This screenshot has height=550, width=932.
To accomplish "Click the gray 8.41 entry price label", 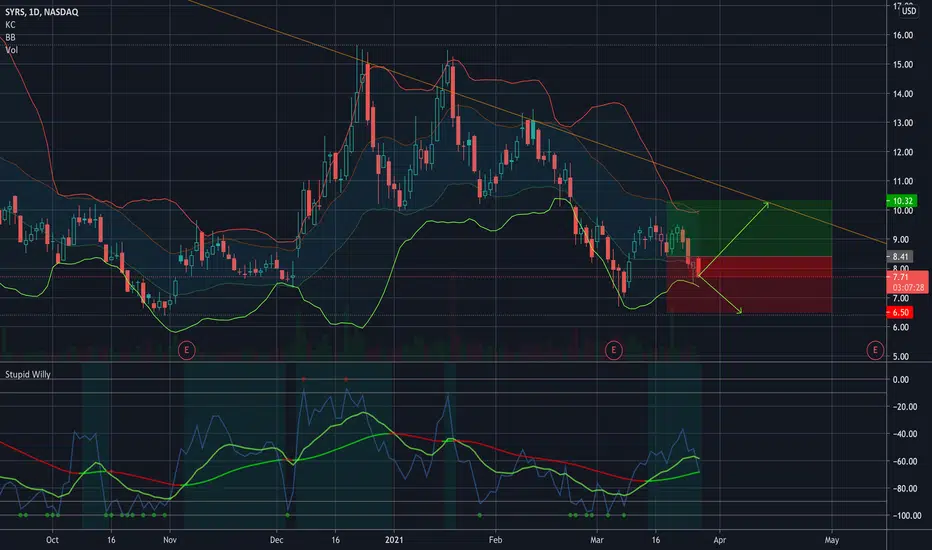I will tap(900, 257).
